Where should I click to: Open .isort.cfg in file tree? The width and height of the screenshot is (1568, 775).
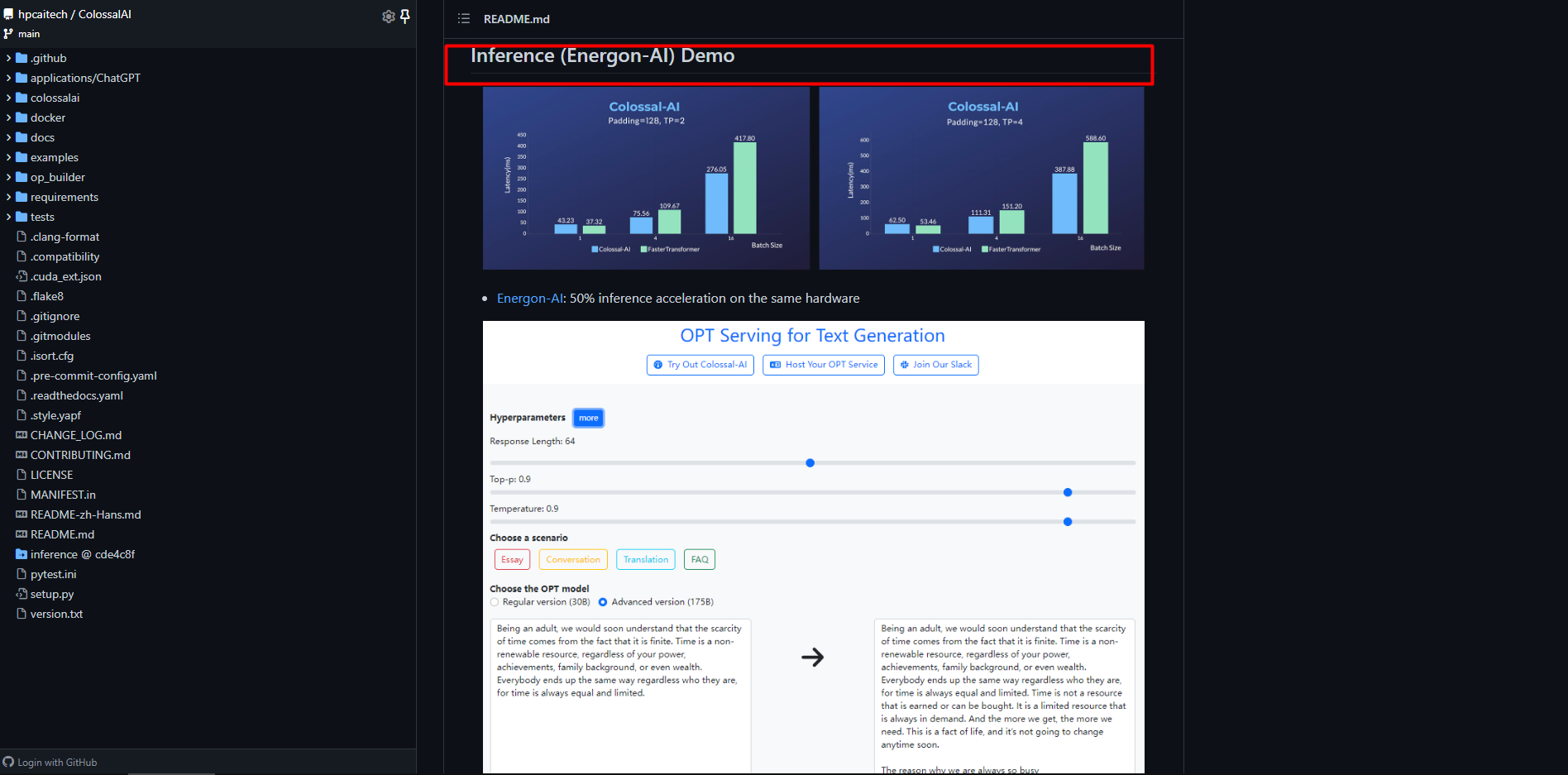[x=52, y=356]
